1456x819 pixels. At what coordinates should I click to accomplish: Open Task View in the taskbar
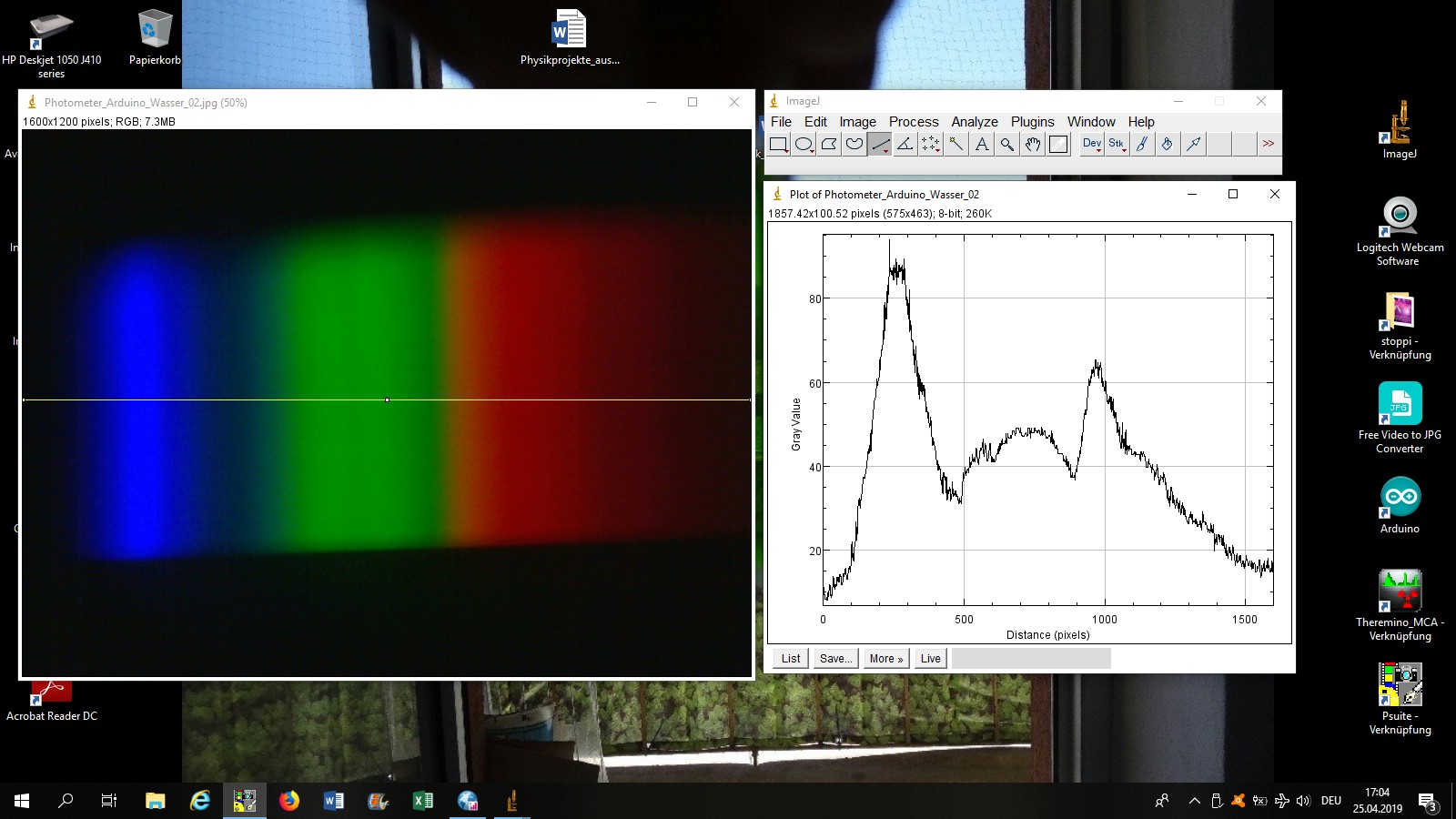tap(109, 801)
